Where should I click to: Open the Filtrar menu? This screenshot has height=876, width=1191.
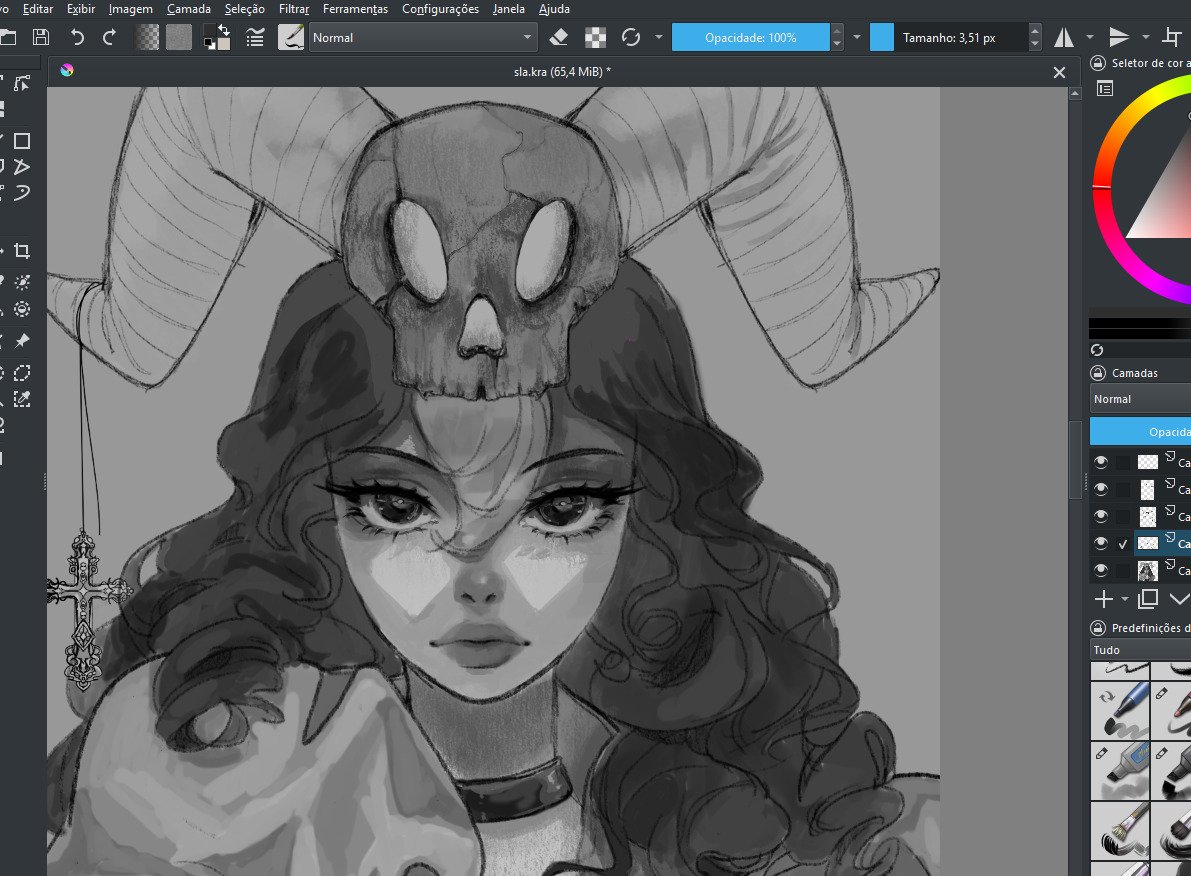(294, 9)
